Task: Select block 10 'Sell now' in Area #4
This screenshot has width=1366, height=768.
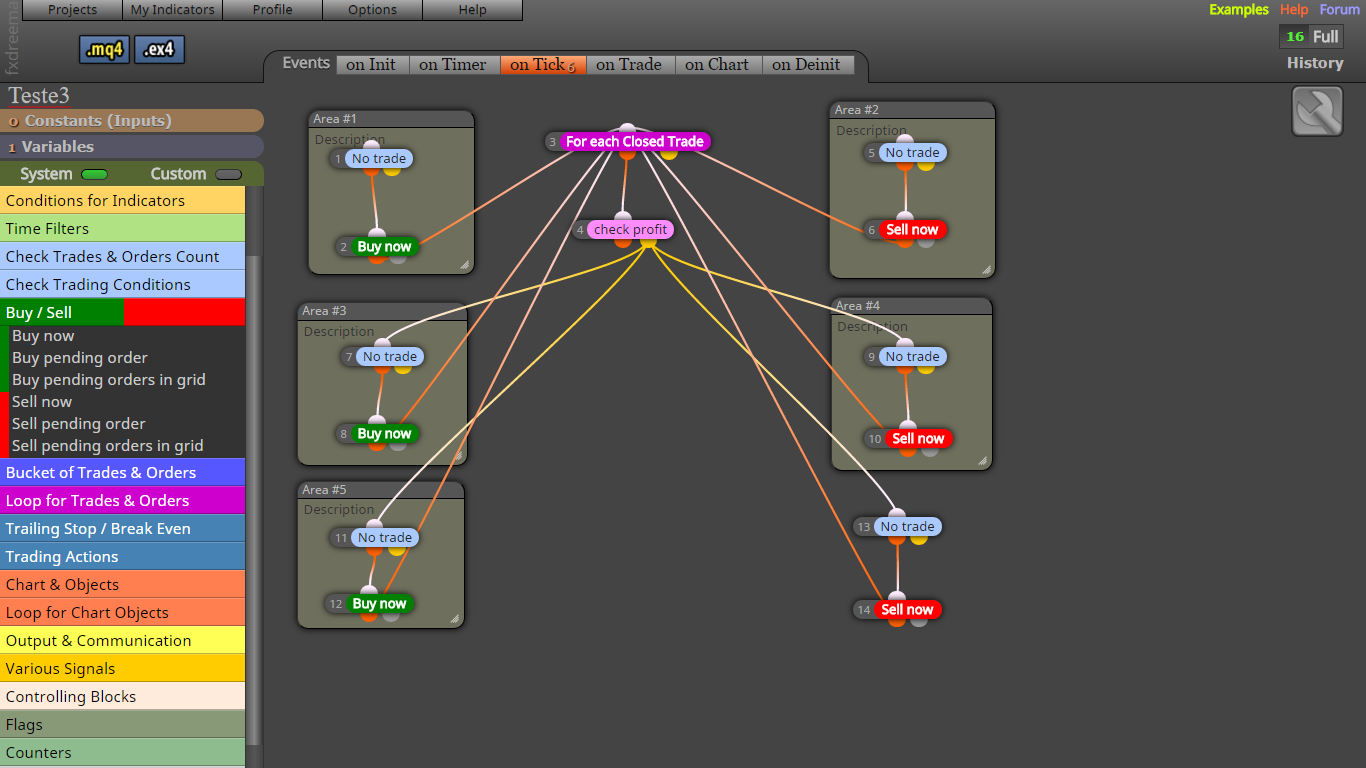Action: pos(918,439)
